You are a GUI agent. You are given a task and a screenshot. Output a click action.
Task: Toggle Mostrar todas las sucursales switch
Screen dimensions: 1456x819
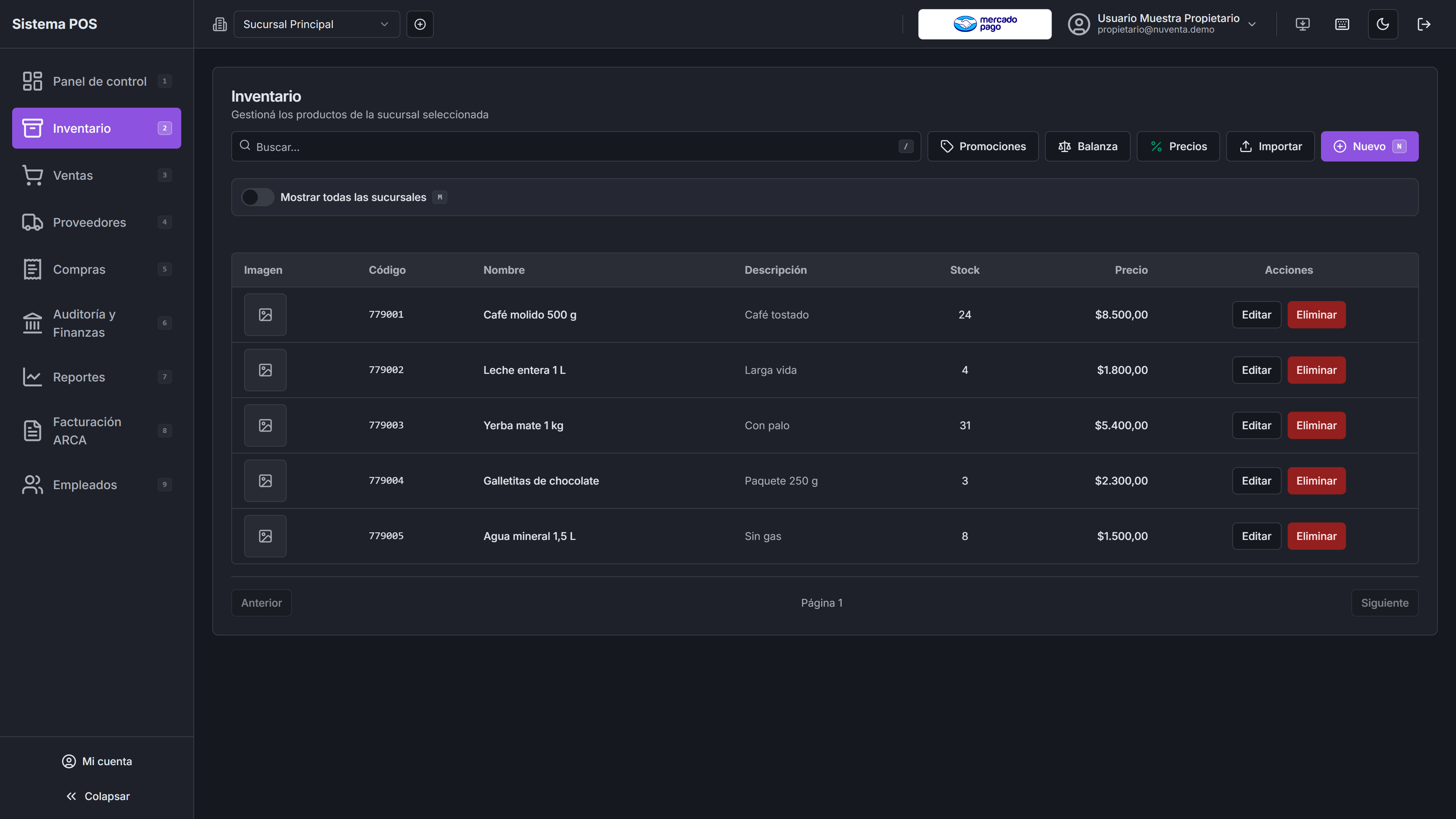click(257, 197)
